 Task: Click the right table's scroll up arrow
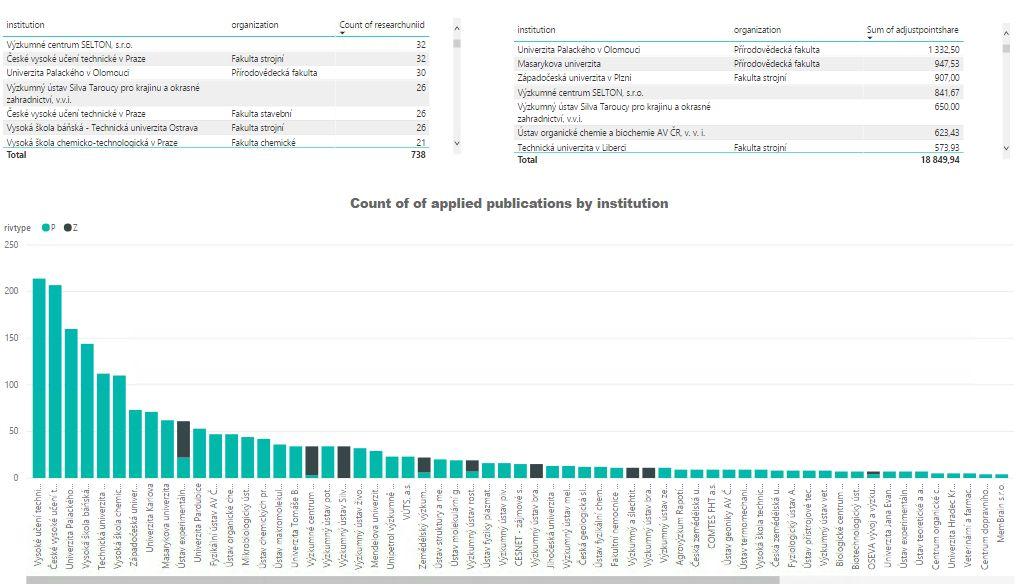point(1006,33)
